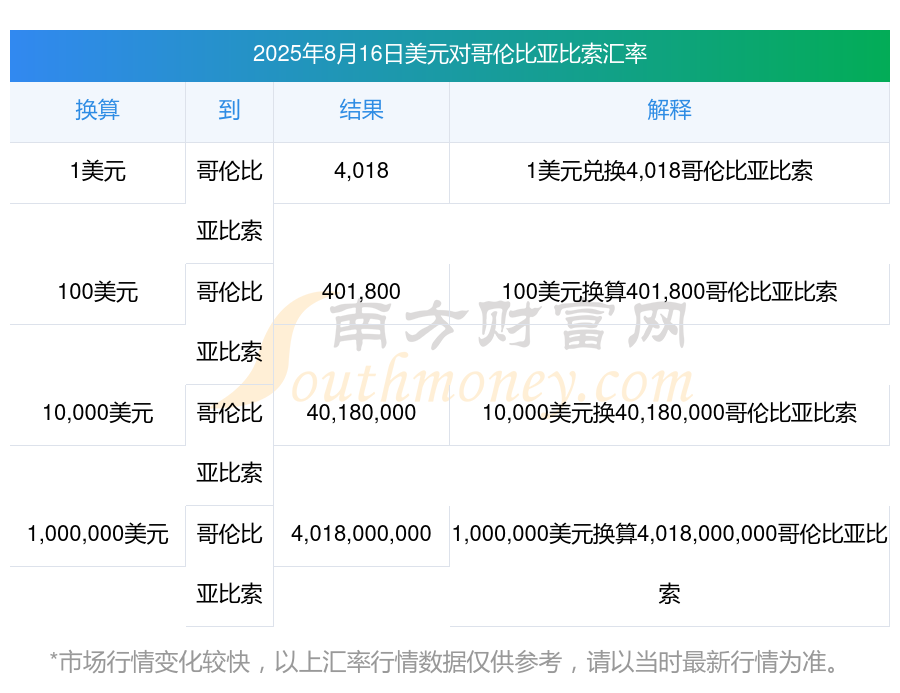The width and height of the screenshot is (900, 693).
Task: Click the explanation 1,000,000美元换算4,018,000,000哥伦比亚比索
Action: pyautogui.click(x=669, y=564)
